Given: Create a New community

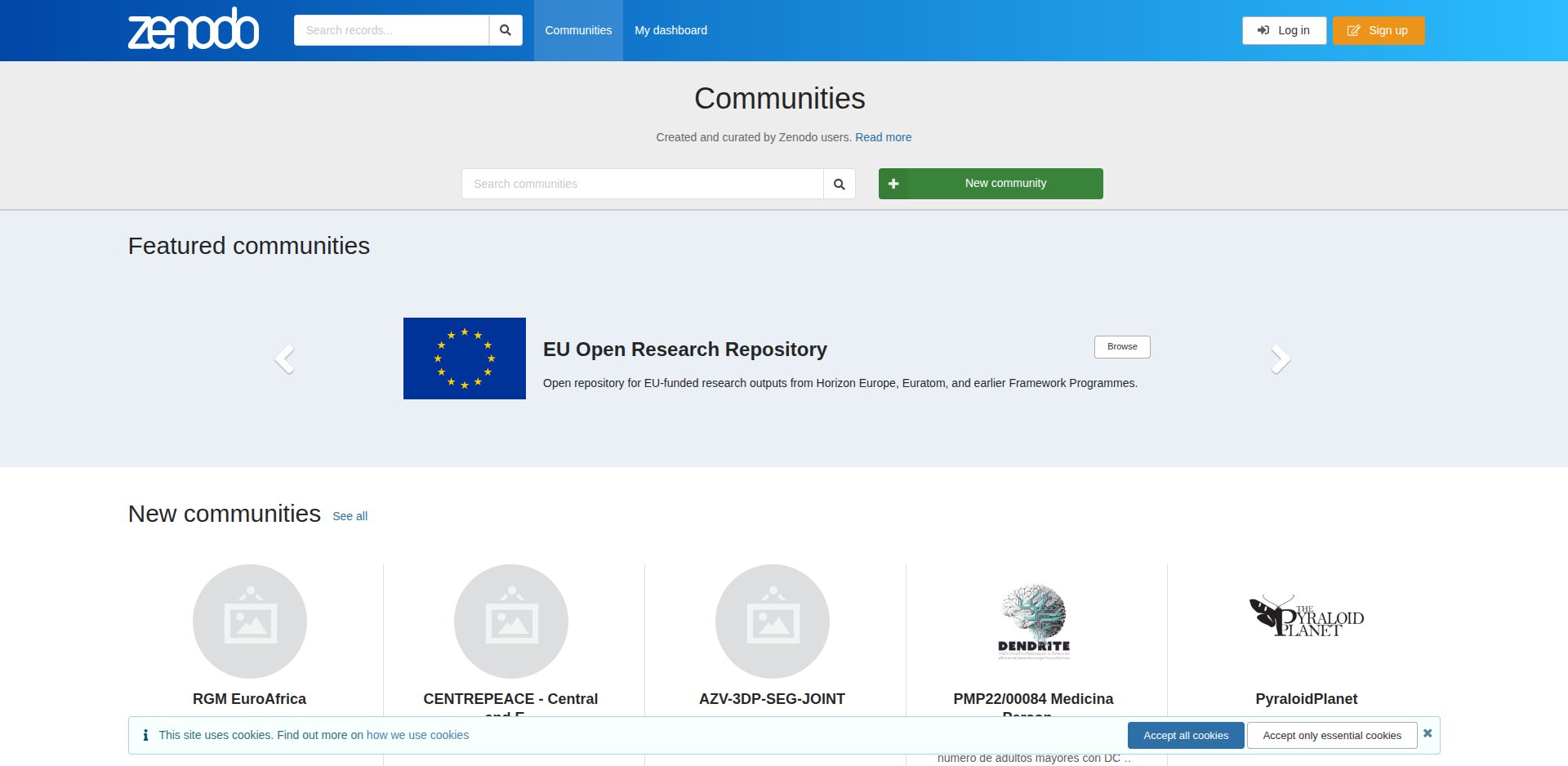Looking at the screenshot, I should coord(991,184).
